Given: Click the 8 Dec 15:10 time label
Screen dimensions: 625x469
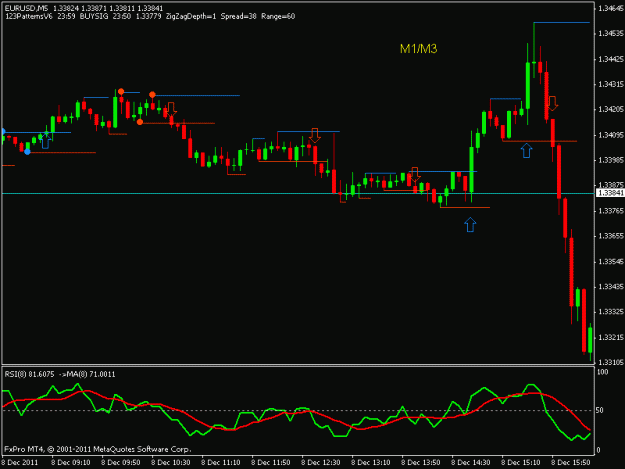Looking at the screenshot, I should pyautogui.click(x=521, y=463).
